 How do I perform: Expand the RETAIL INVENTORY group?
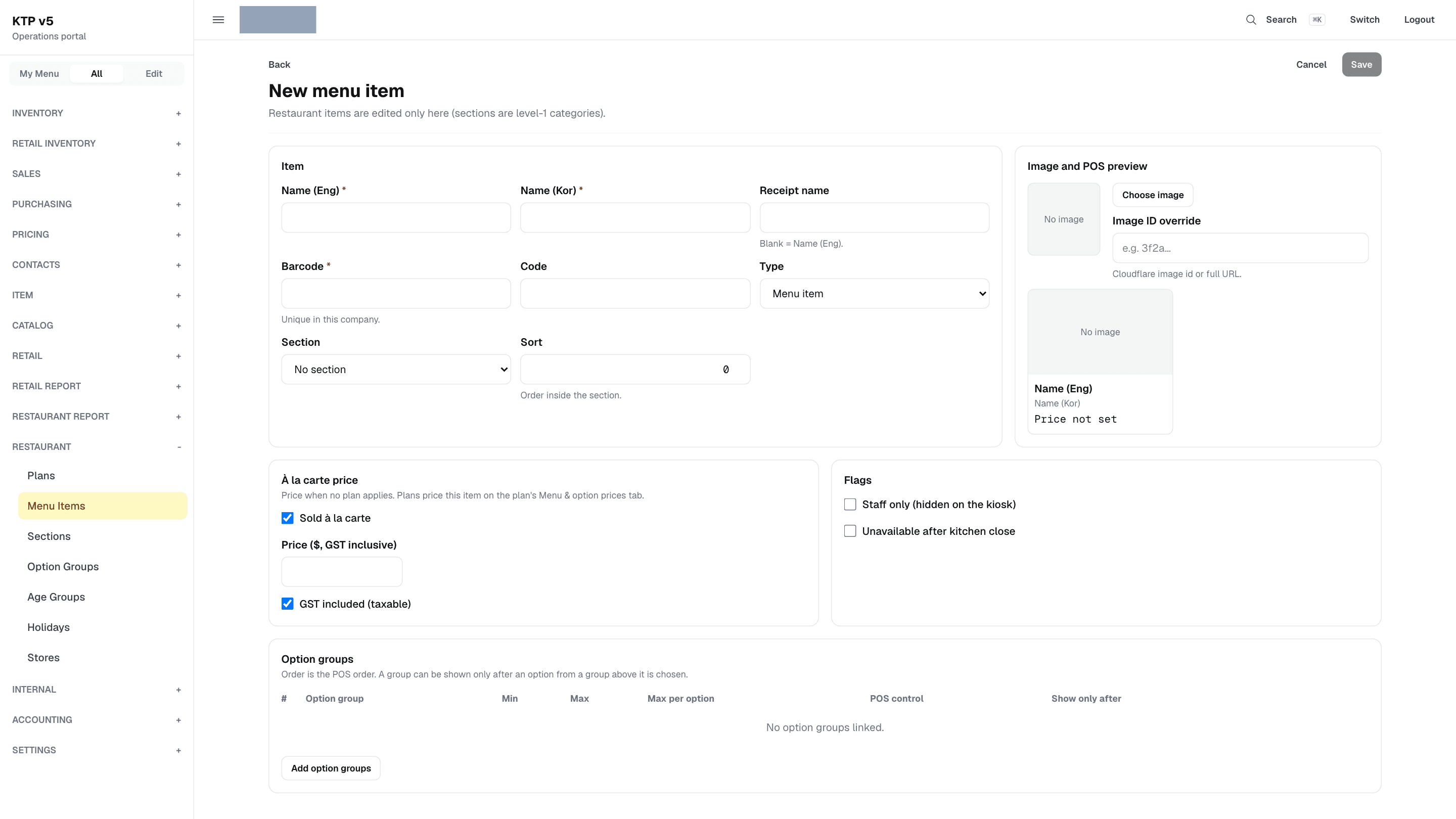[97, 144]
